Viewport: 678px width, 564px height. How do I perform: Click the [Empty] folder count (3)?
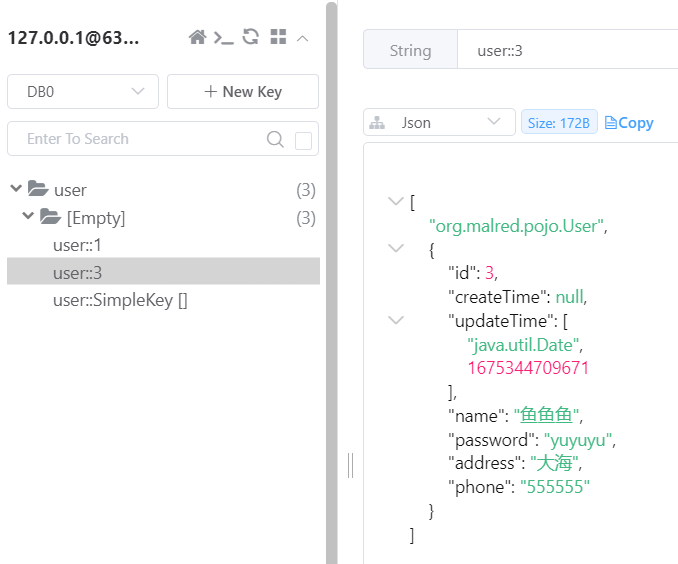coord(306,218)
